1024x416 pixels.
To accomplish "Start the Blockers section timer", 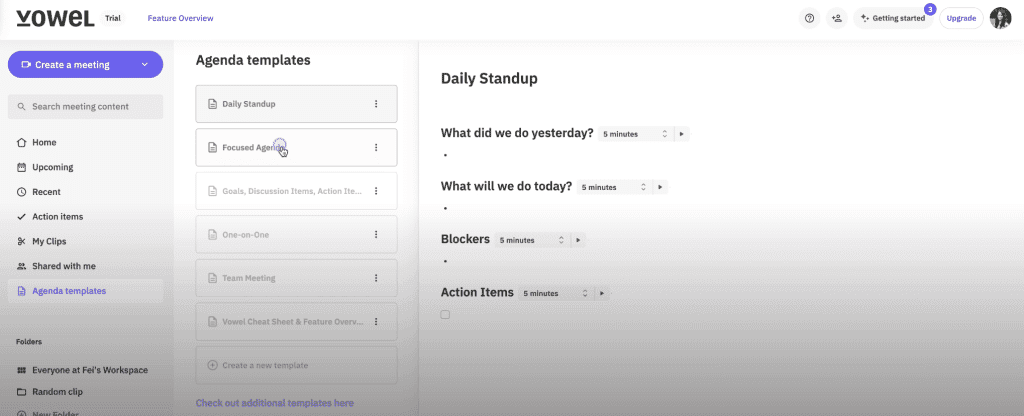I will point(577,240).
